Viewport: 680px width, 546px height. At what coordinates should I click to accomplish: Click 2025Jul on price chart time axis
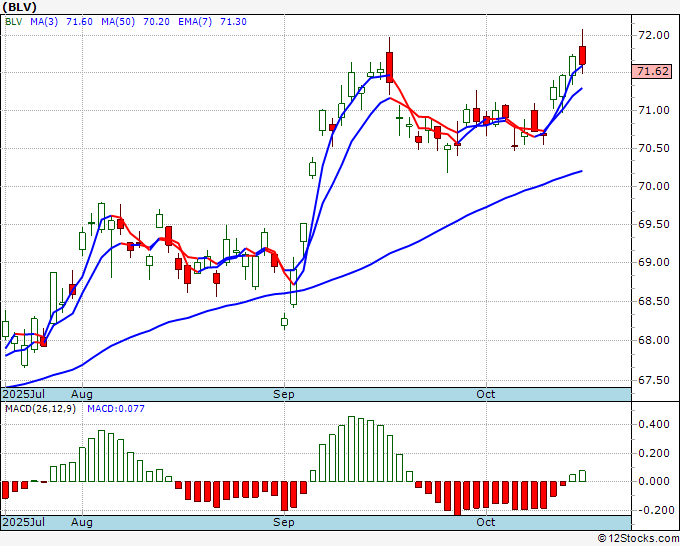click(23, 394)
